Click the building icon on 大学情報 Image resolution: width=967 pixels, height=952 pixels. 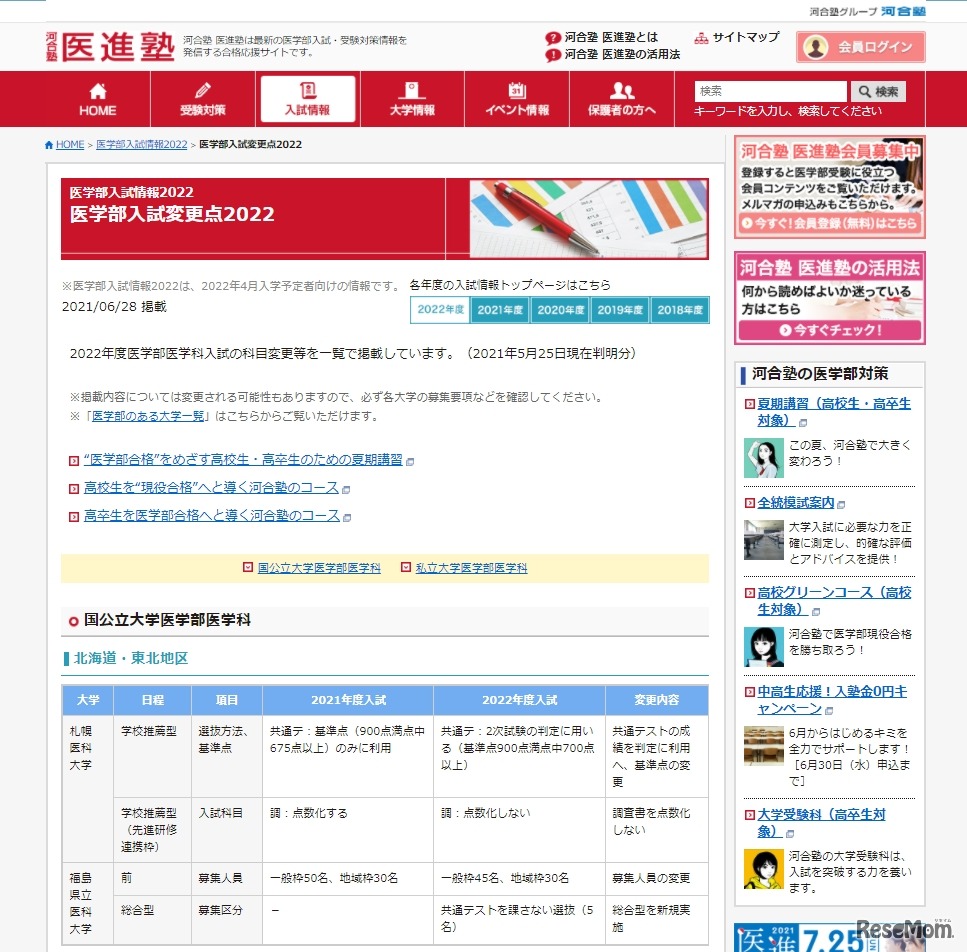tap(412, 88)
